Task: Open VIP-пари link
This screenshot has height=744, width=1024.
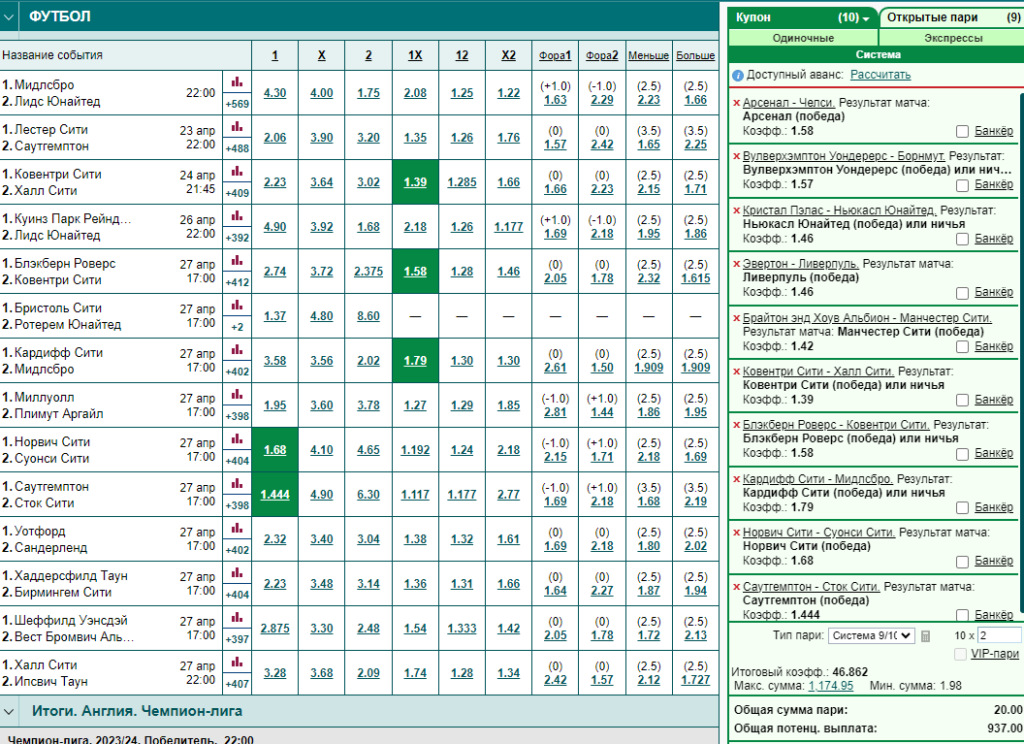Action: (x=995, y=654)
